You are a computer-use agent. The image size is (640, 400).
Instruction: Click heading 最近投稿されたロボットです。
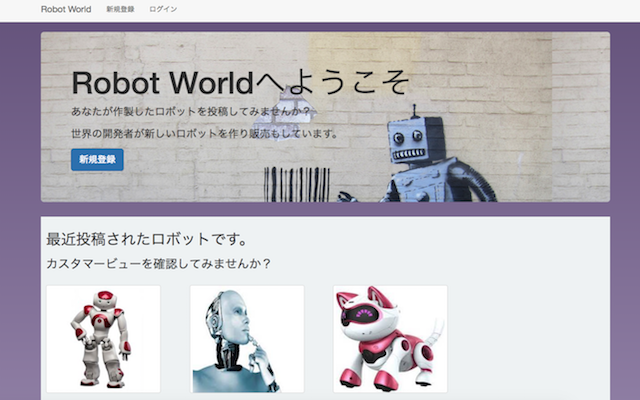point(147,239)
